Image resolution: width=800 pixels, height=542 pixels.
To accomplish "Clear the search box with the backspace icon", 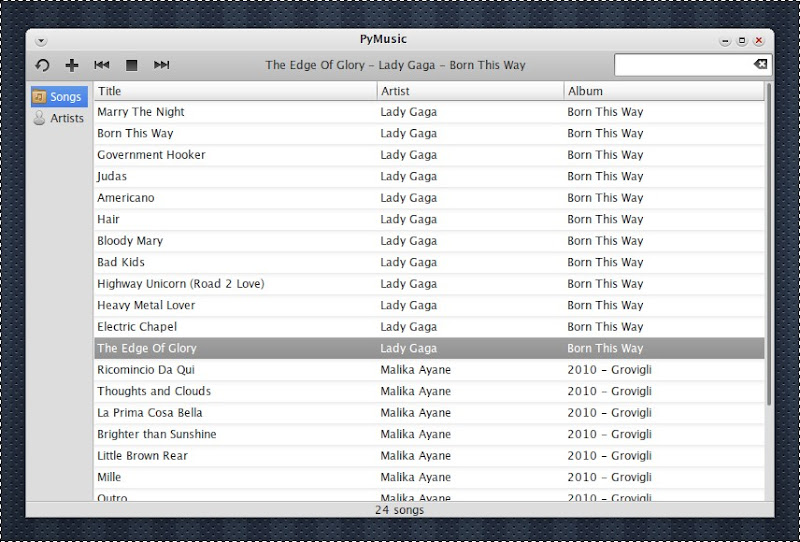I will pyautogui.click(x=760, y=65).
